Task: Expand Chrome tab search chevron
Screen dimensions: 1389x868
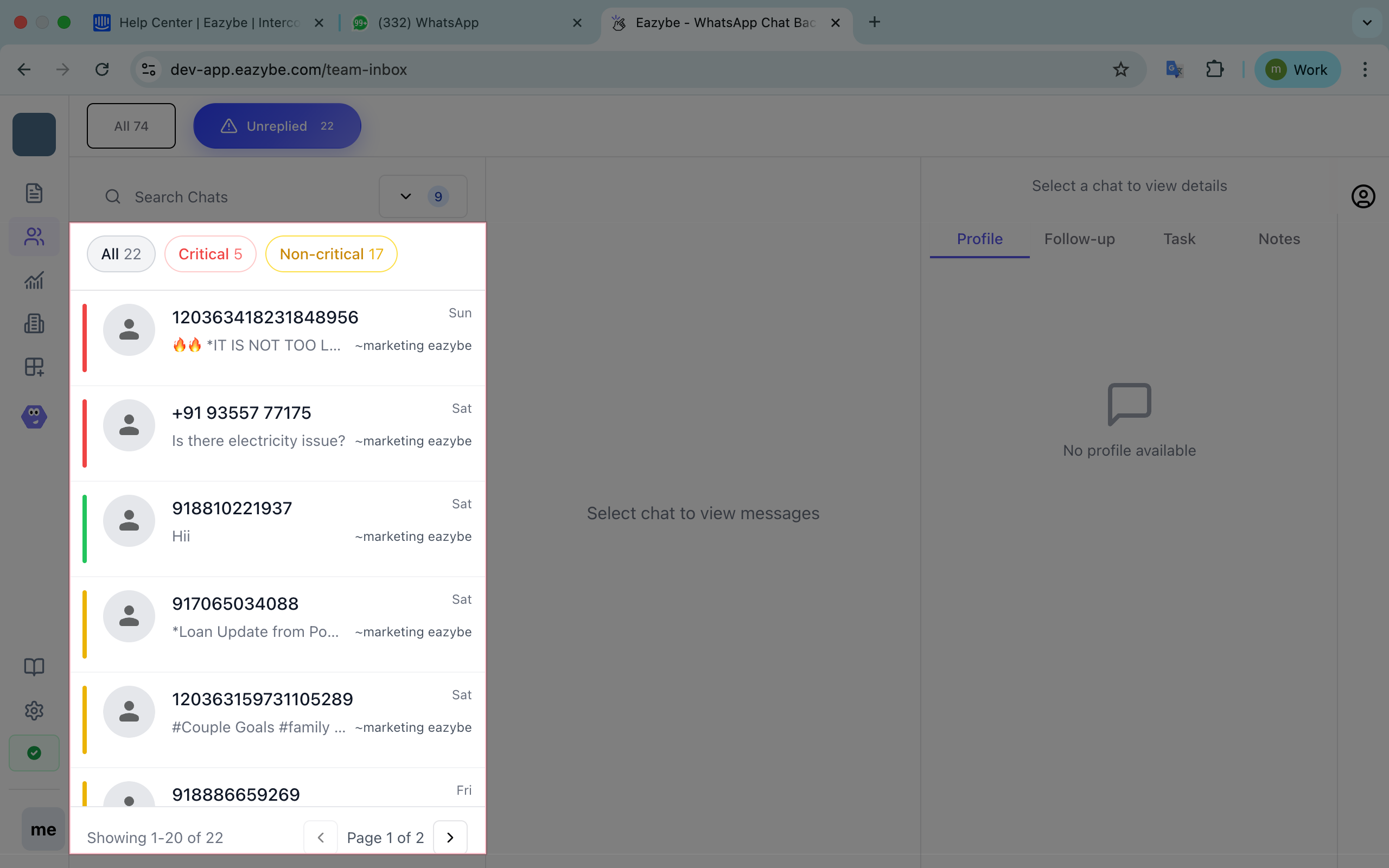Action: point(1367,22)
